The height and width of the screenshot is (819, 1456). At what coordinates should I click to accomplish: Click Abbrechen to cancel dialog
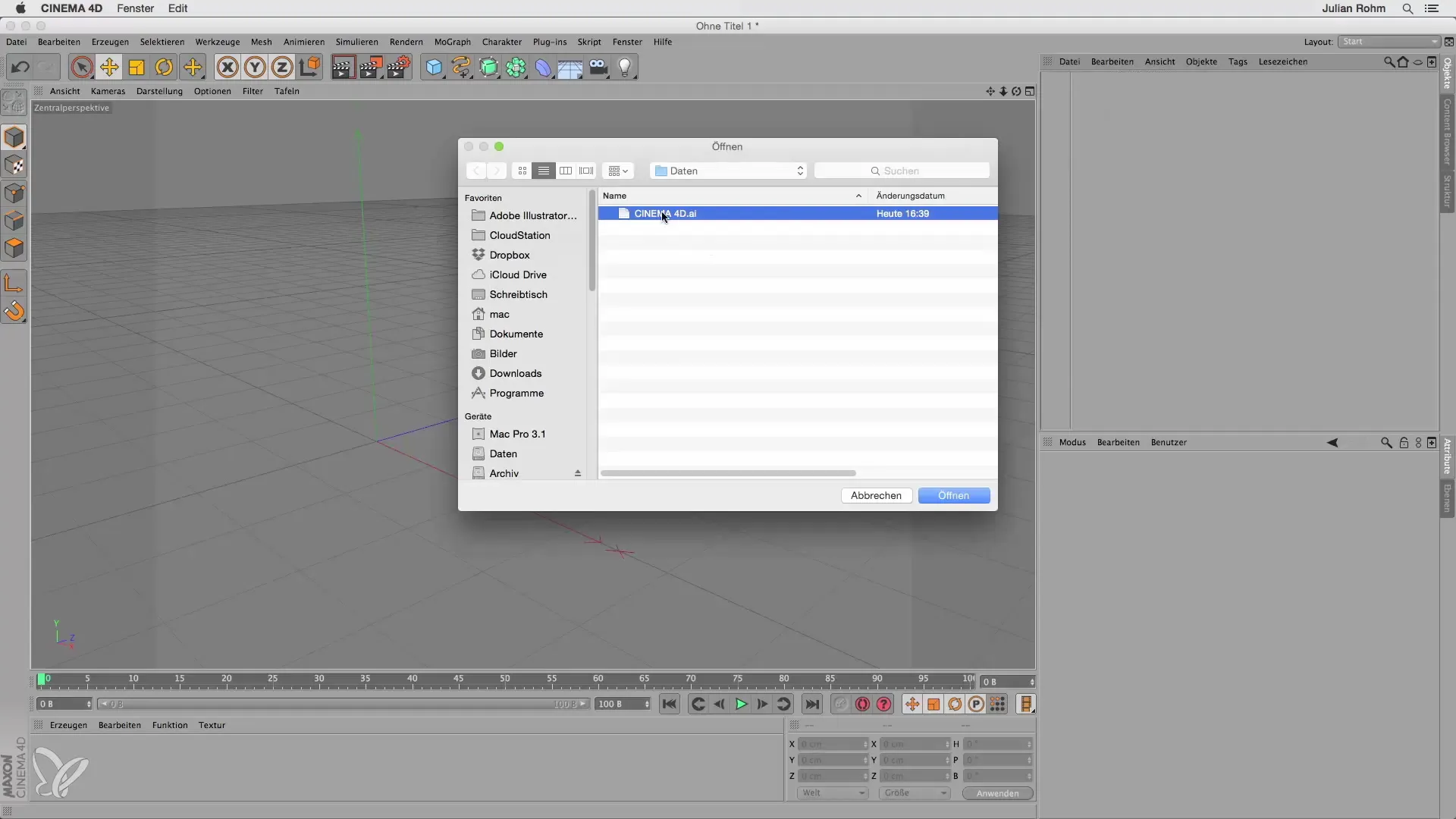point(876,495)
